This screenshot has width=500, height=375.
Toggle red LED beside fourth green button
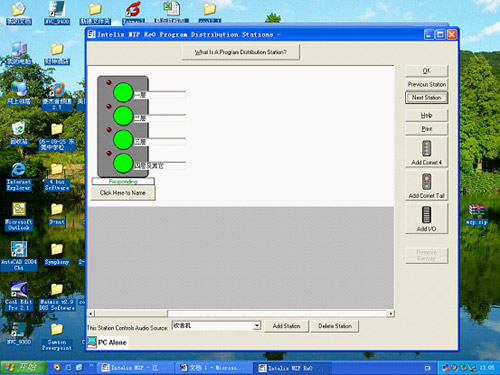coord(109,153)
